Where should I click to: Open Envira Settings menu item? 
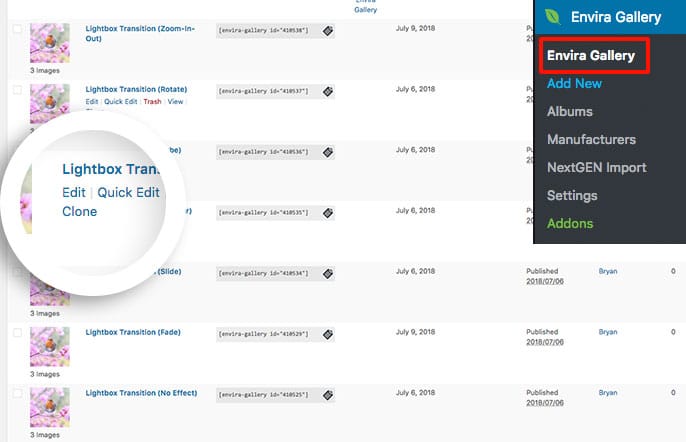click(x=572, y=195)
